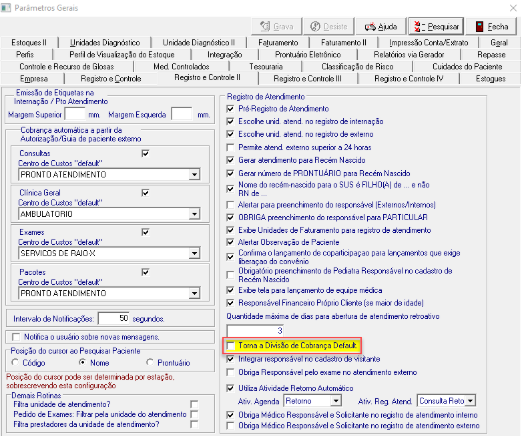Click the Fecha button label
This screenshot has width=521, height=436.
[498, 27]
